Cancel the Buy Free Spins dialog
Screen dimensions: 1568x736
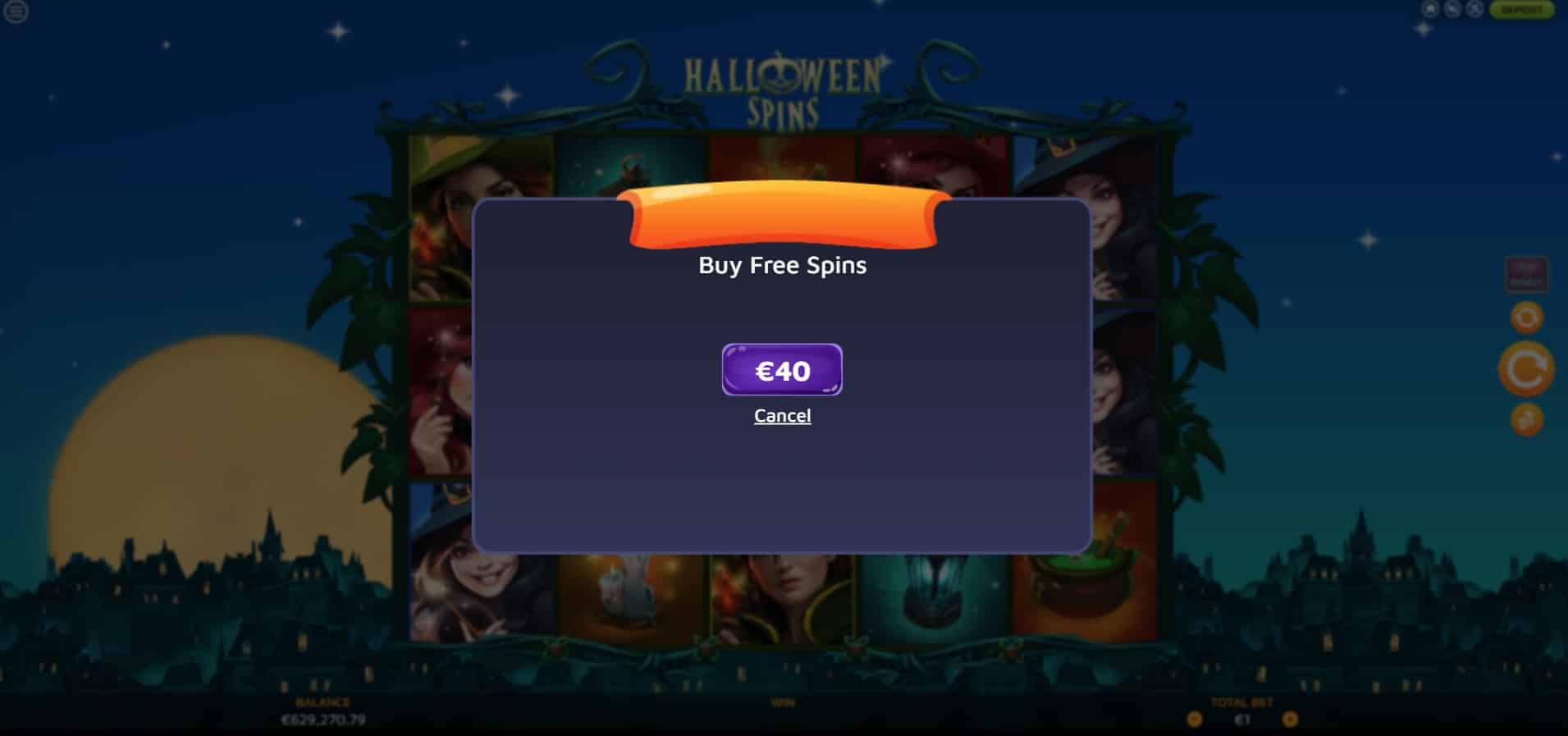tap(783, 416)
